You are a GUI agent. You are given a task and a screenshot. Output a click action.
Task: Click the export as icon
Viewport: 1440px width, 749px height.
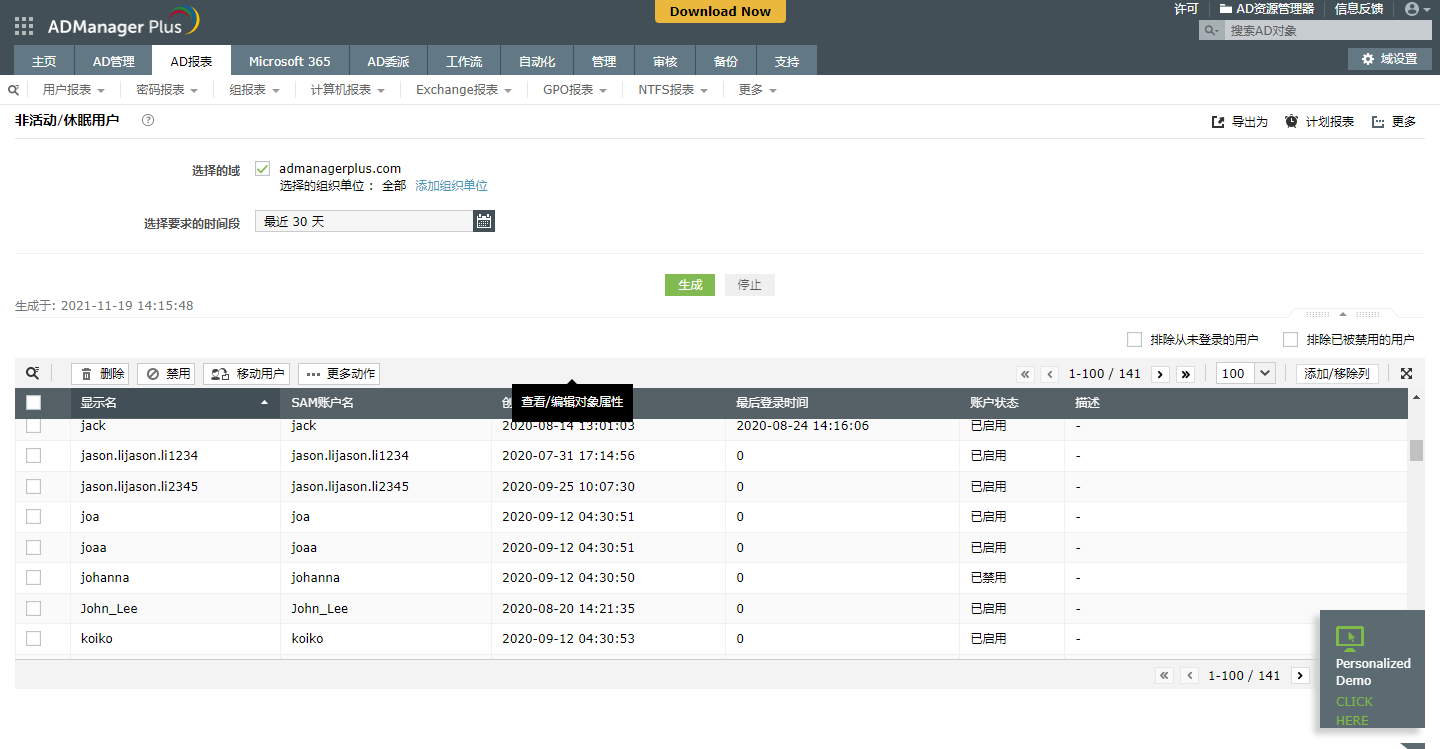click(x=1218, y=122)
